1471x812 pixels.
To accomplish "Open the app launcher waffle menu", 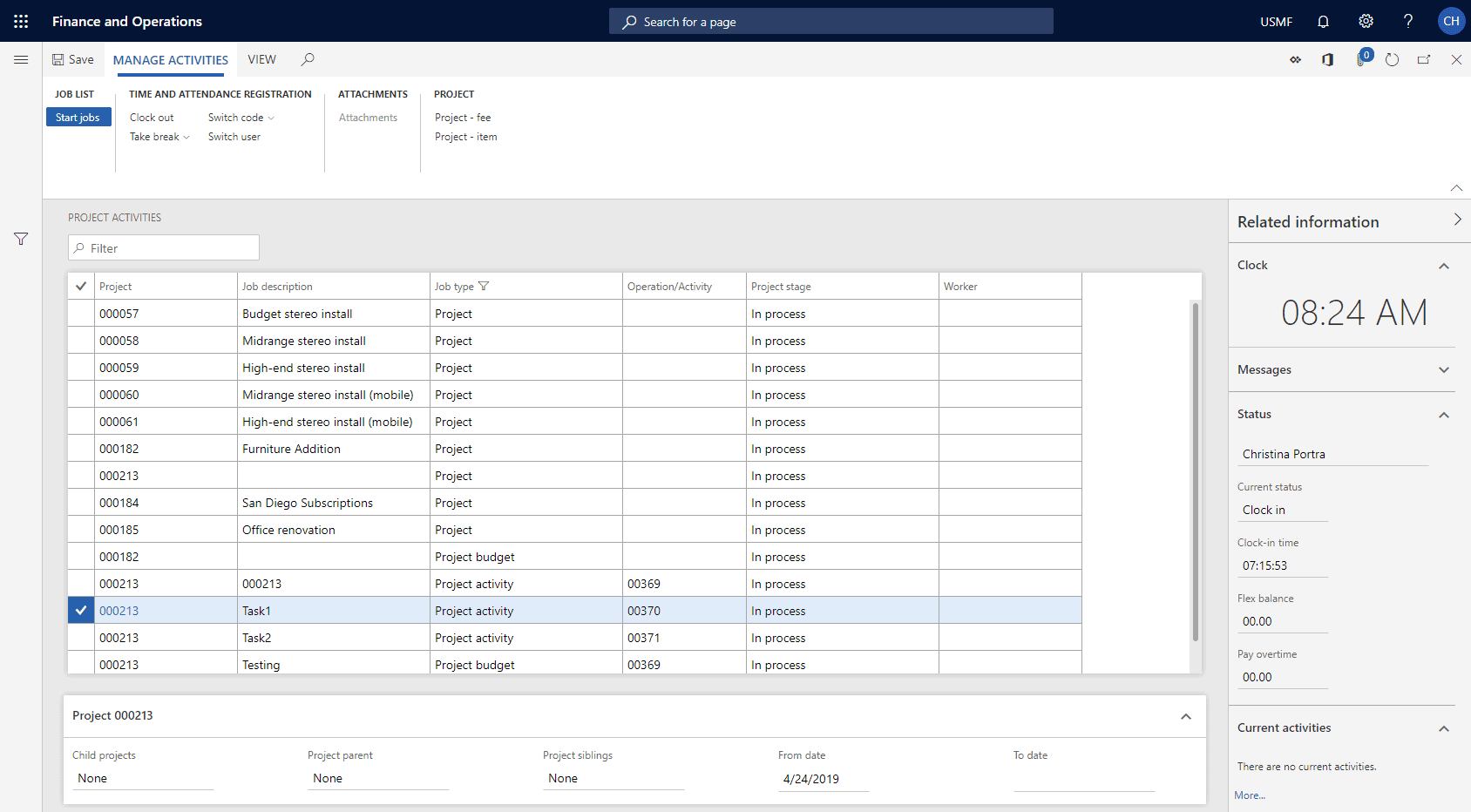I will pos(21,21).
